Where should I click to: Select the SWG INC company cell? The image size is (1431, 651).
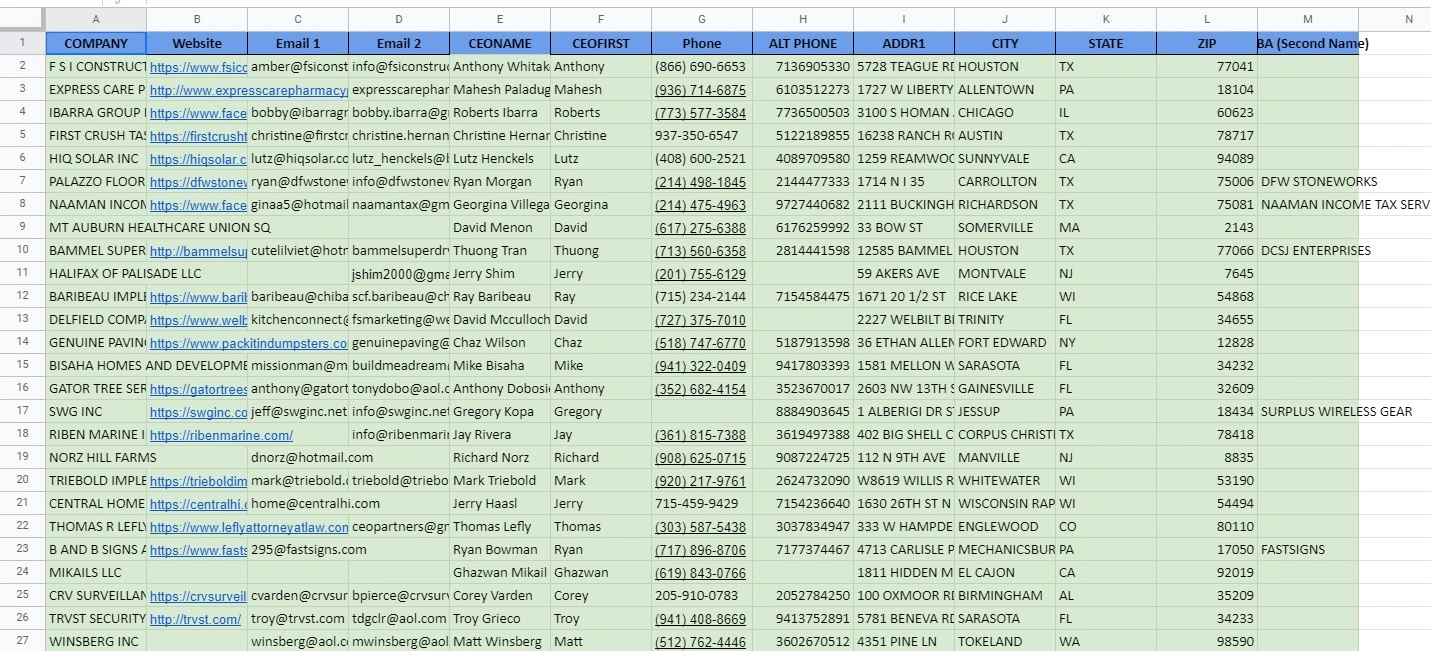click(96, 412)
